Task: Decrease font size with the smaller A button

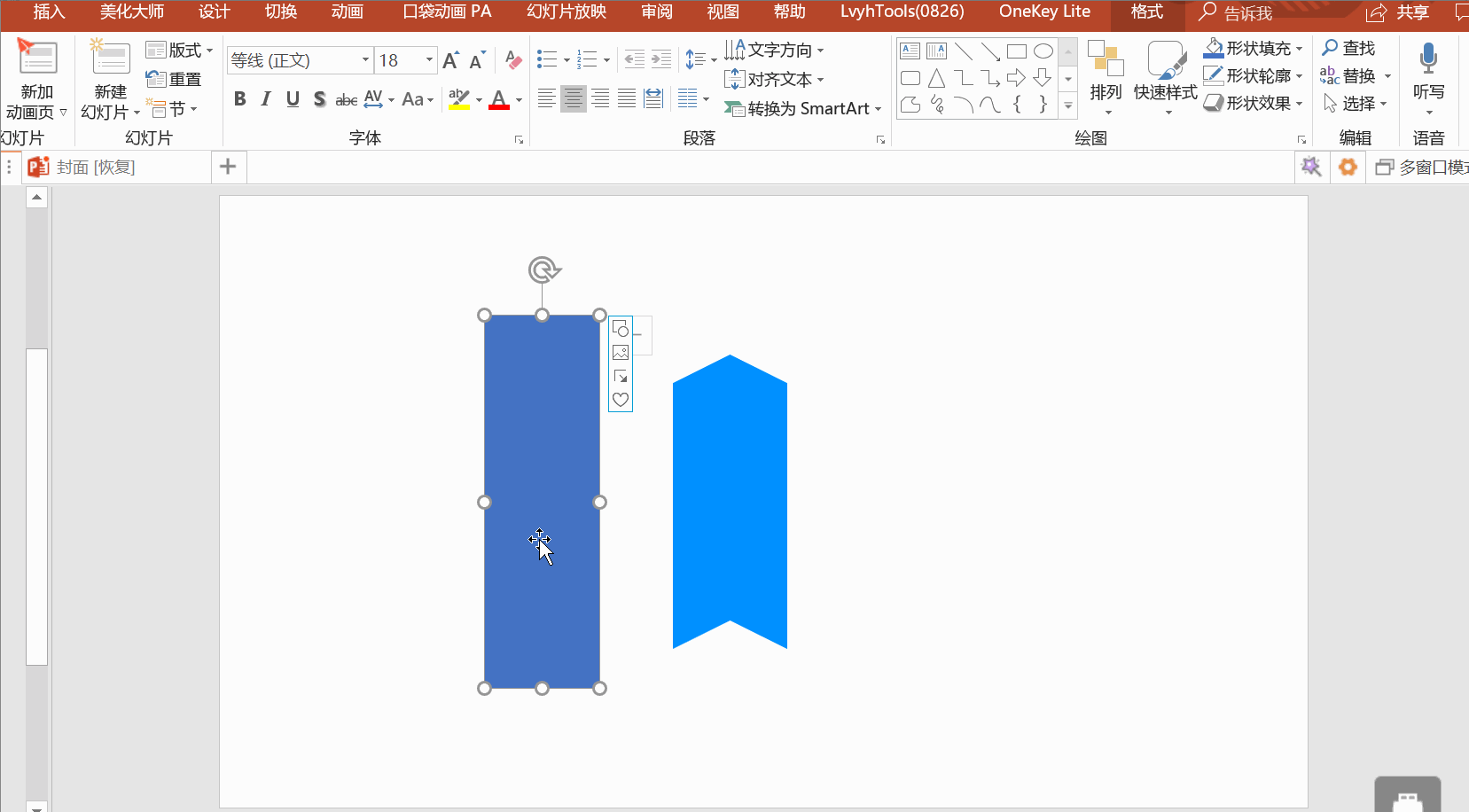Action: pyautogui.click(x=477, y=60)
